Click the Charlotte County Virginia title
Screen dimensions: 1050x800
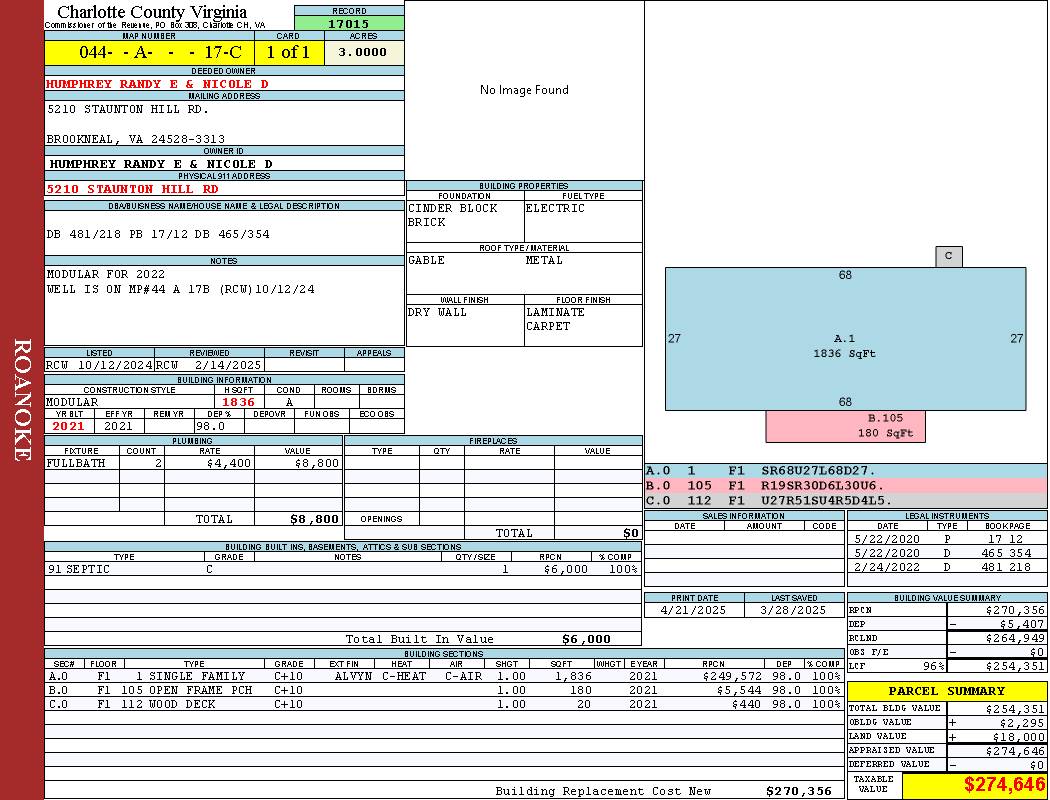click(152, 12)
